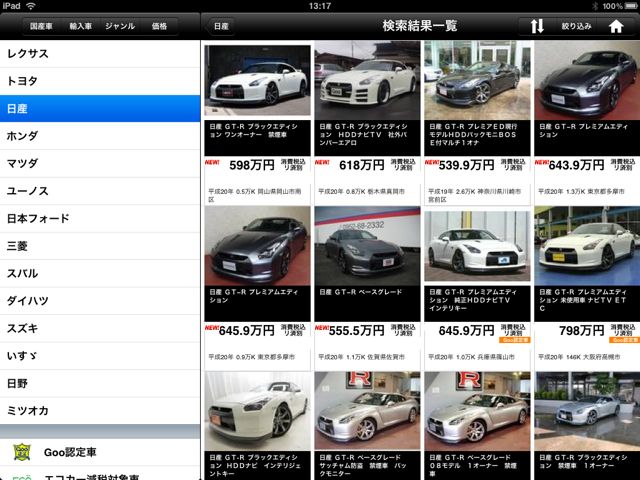Tap the 798万円 price
The width and height of the screenshot is (640, 480).
(x=582, y=331)
